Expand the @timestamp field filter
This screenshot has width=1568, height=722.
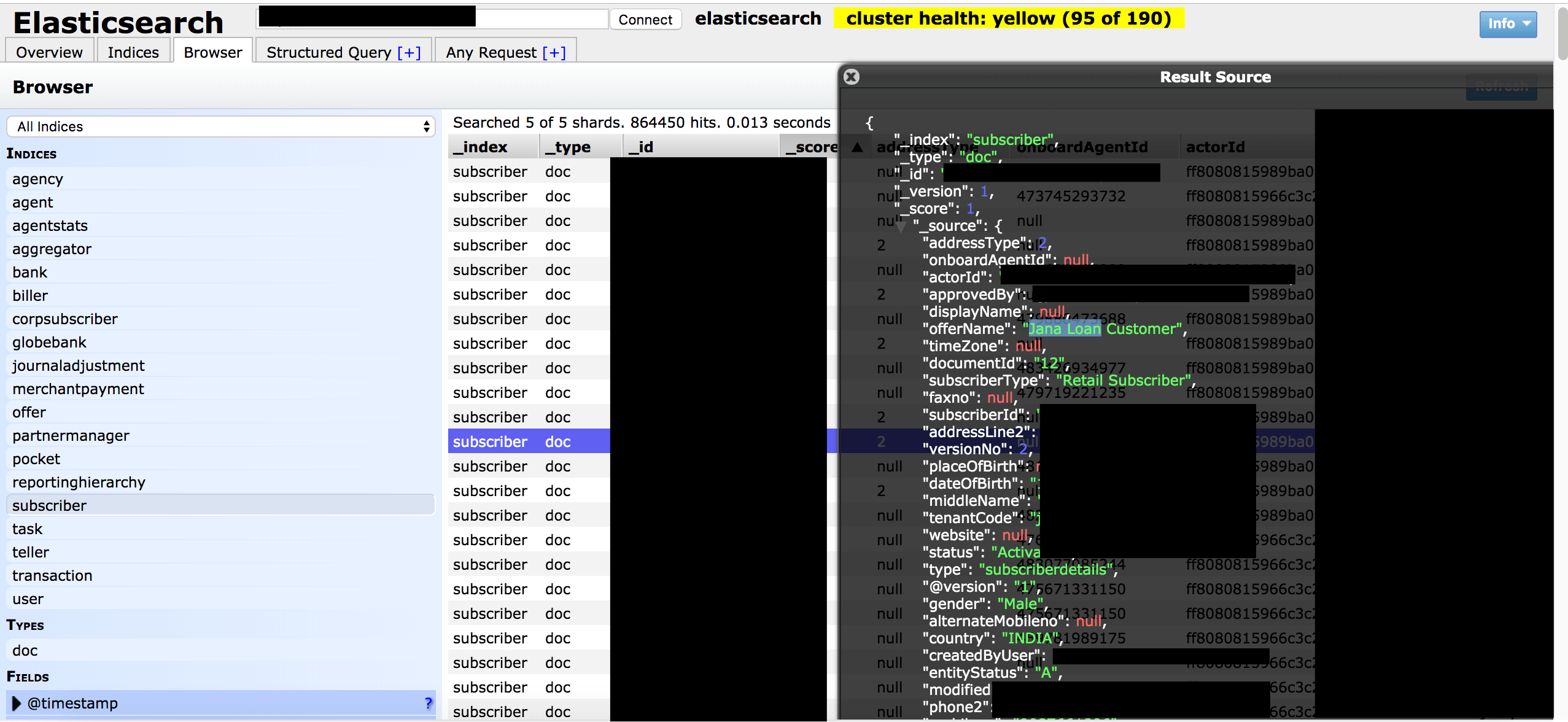(x=17, y=703)
